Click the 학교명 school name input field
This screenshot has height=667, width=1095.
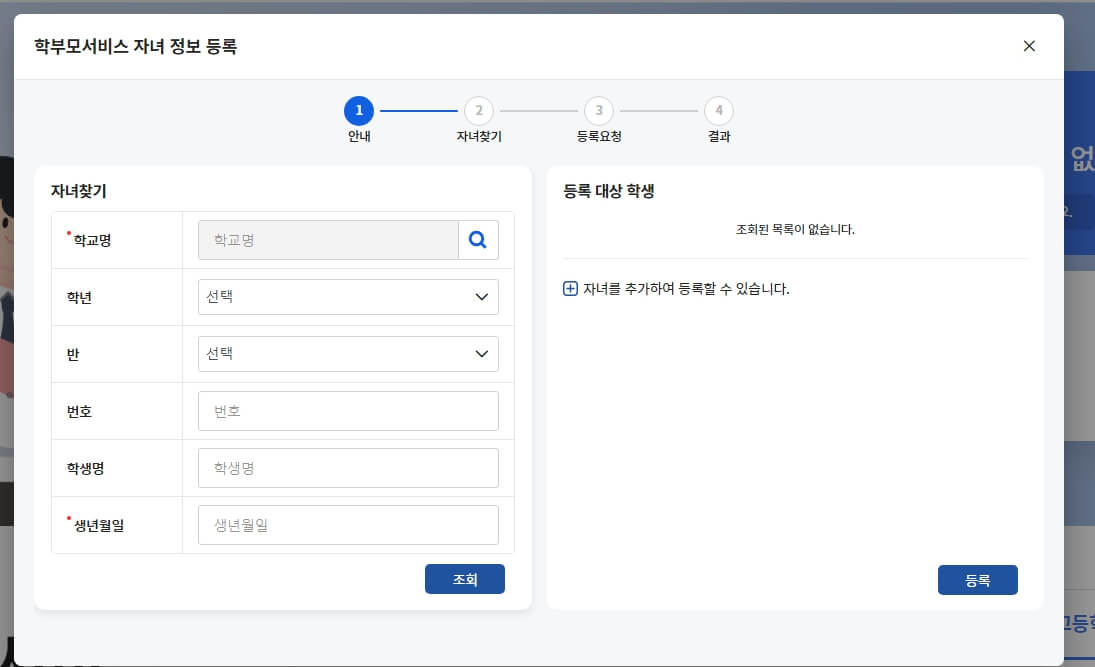click(x=330, y=239)
